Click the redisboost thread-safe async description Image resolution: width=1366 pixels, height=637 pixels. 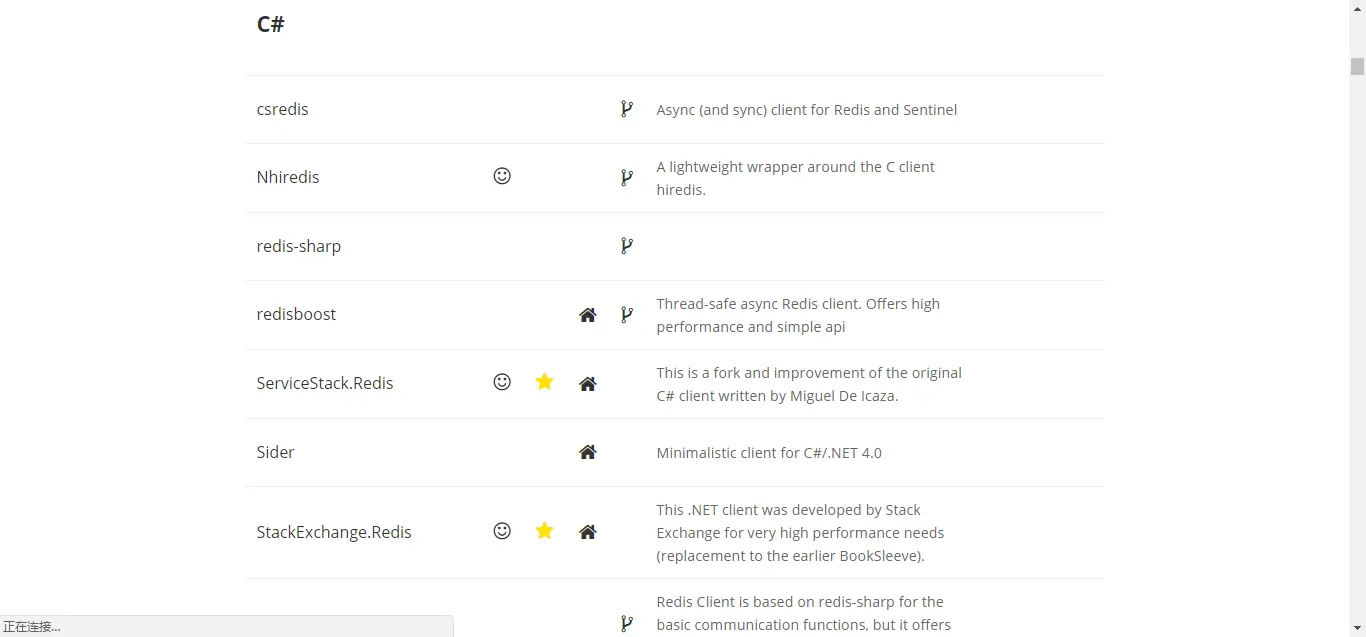[x=798, y=315]
